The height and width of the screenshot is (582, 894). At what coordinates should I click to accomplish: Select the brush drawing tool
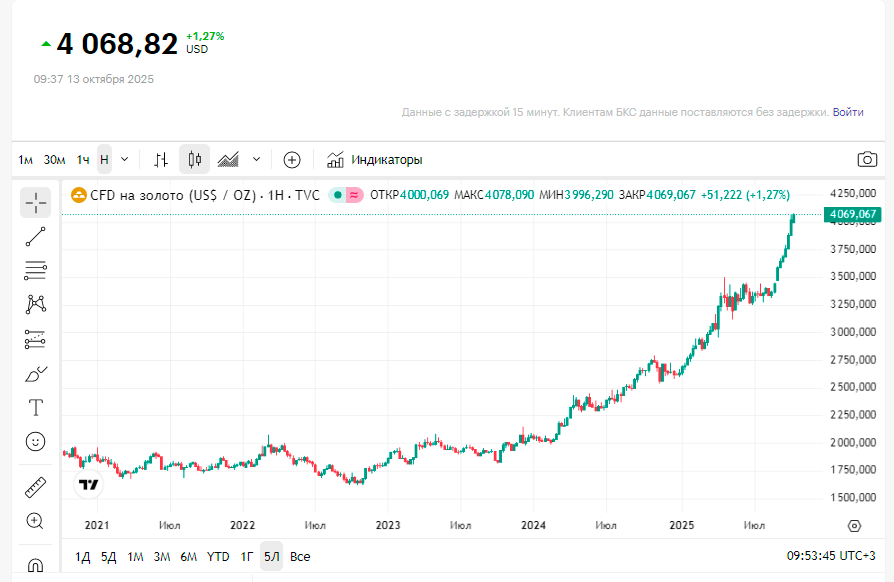(36, 373)
